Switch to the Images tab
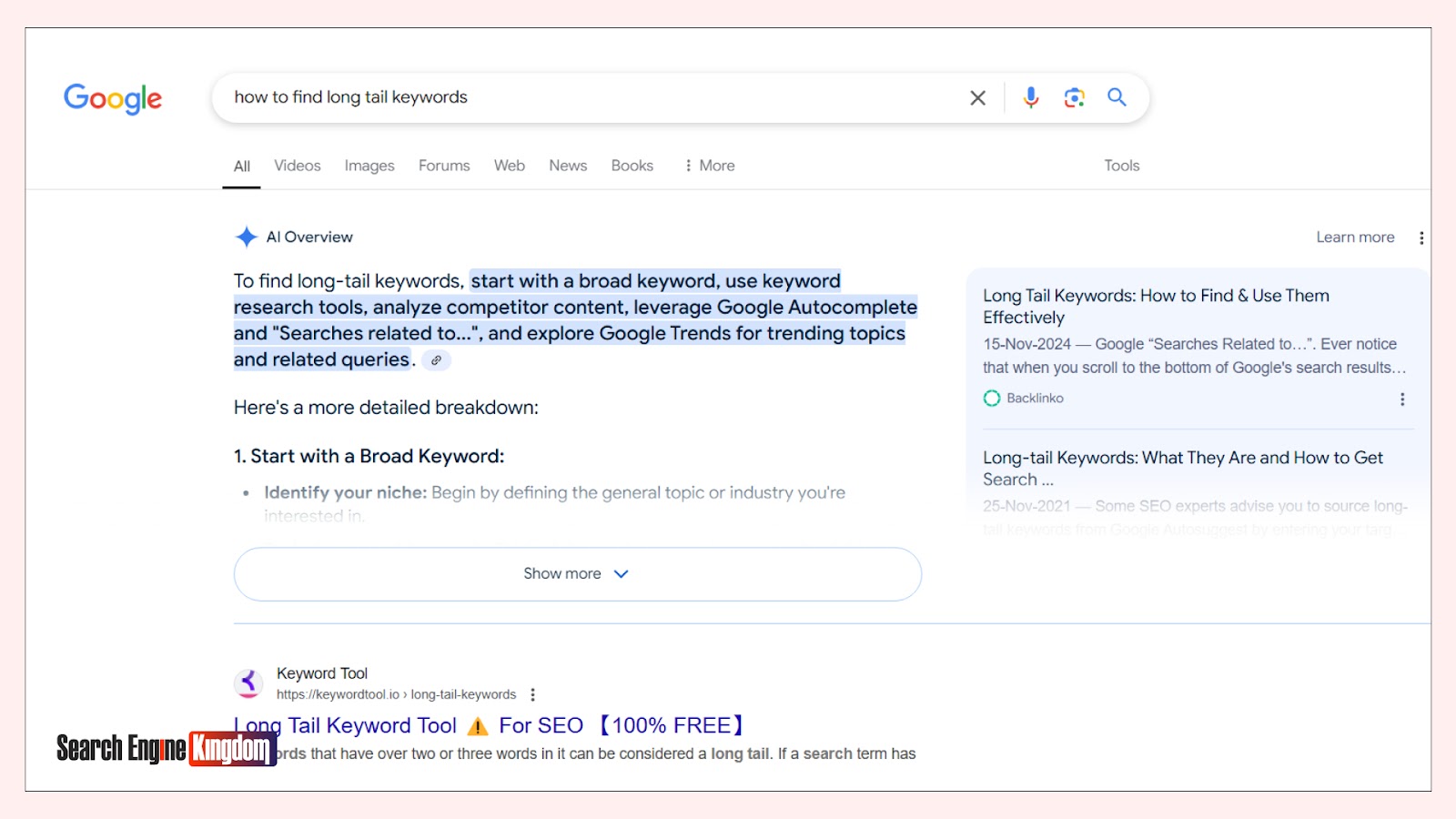 (369, 166)
